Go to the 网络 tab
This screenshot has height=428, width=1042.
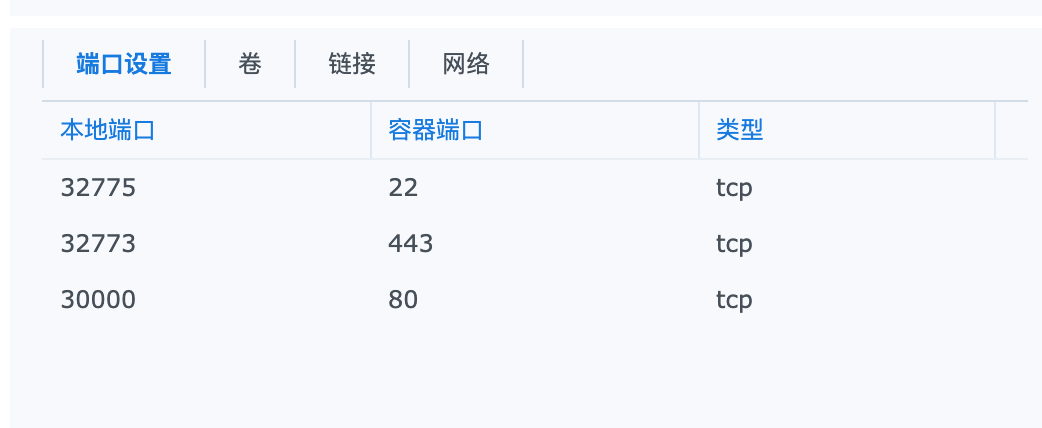pyautogui.click(x=466, y=65)
